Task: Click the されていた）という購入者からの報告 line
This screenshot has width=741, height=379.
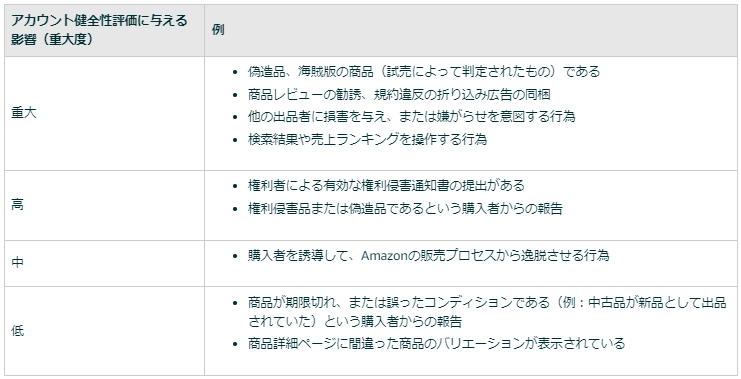Action: pos(354,321)
